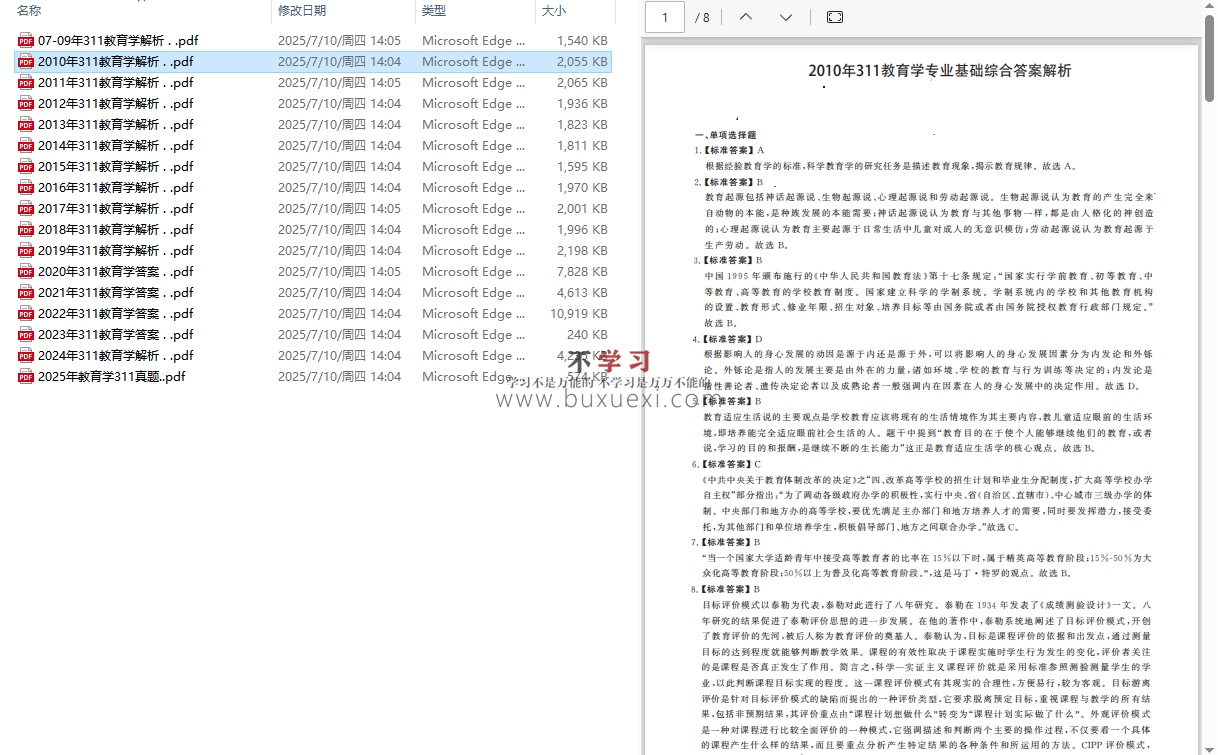Sort files by 修改日期 column header
The image size is (1218, 755).
tap(302, 10)
